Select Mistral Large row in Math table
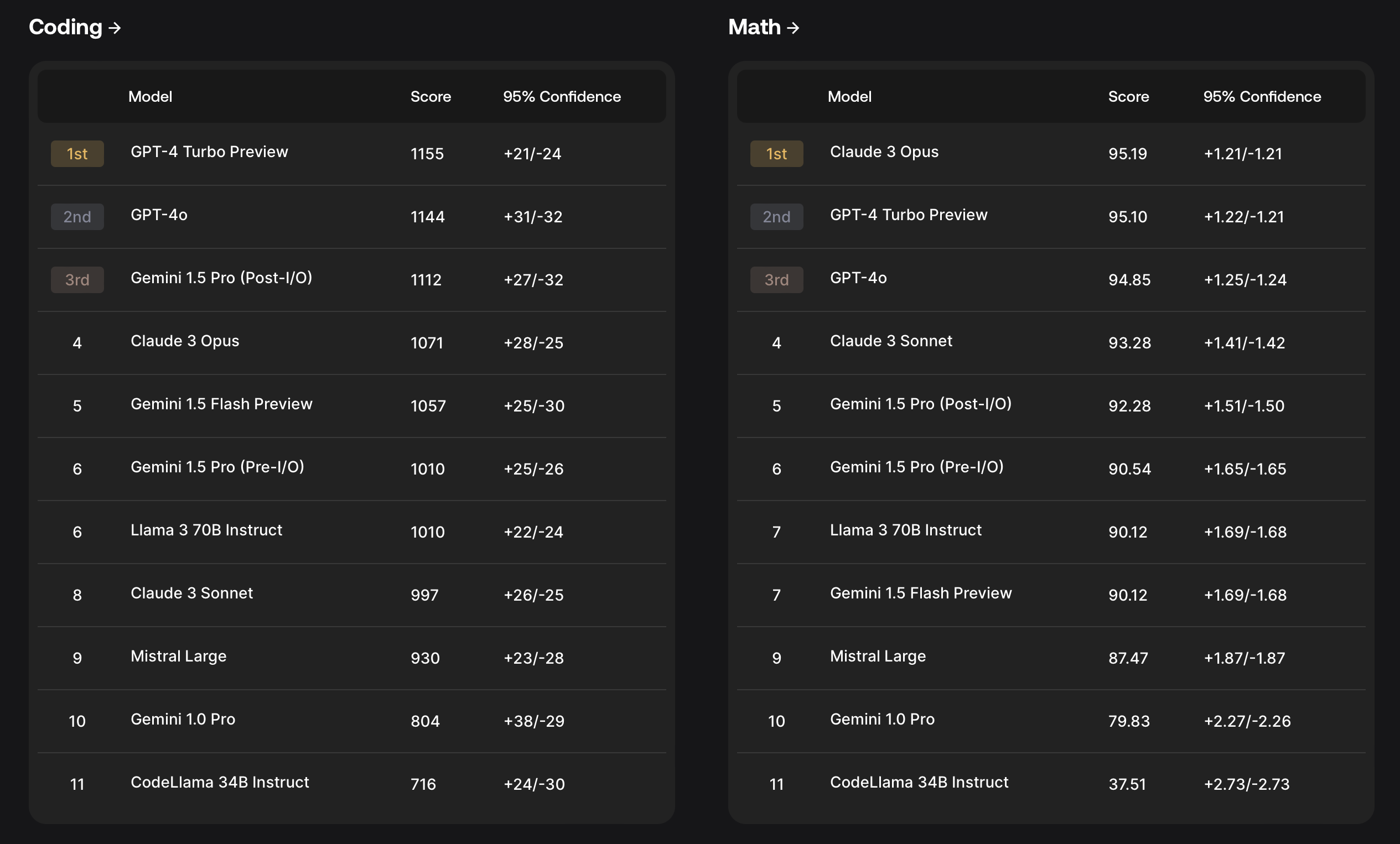1400x844 pixels. [x=877, y=657]
